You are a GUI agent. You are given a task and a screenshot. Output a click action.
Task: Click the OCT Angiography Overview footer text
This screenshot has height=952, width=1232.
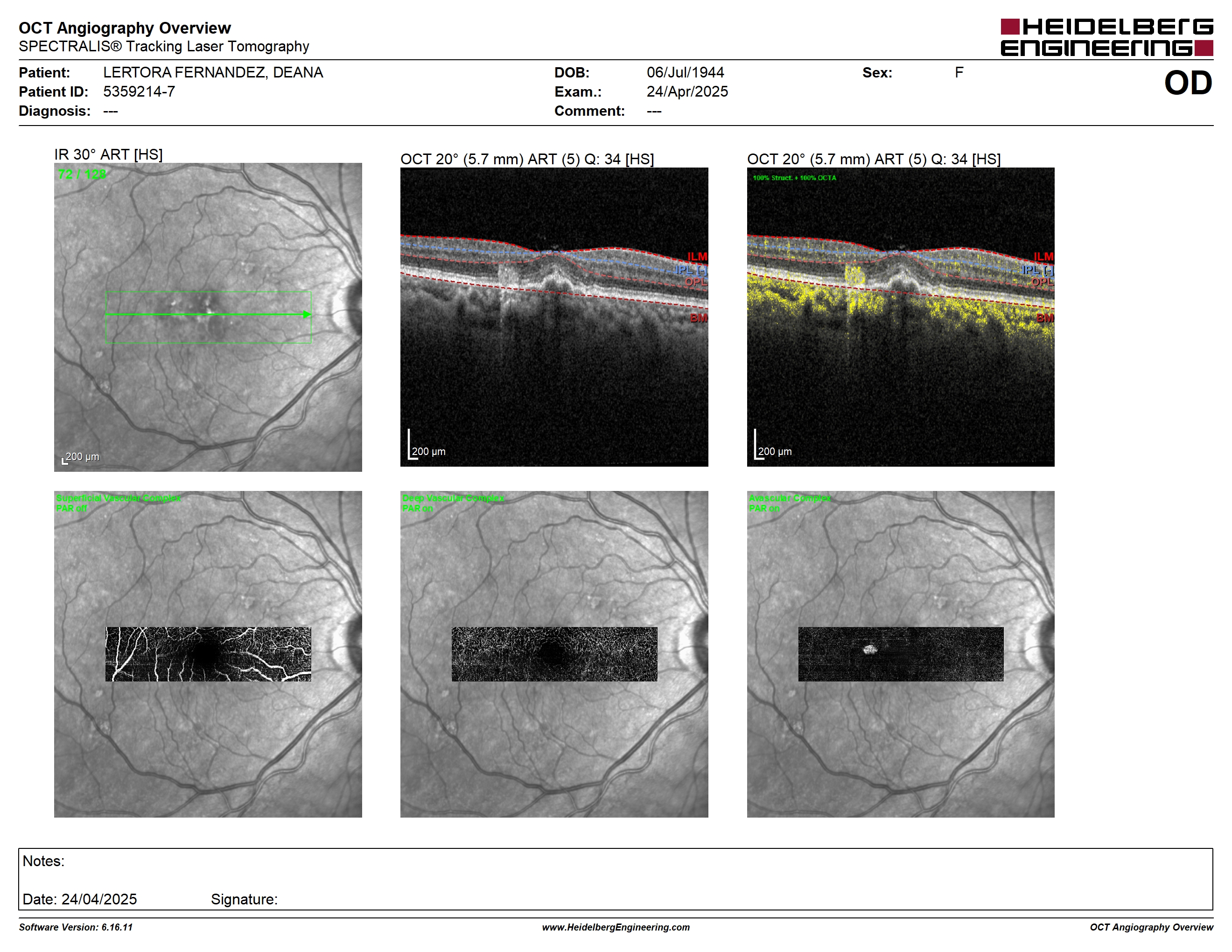tap(1151, 927)
